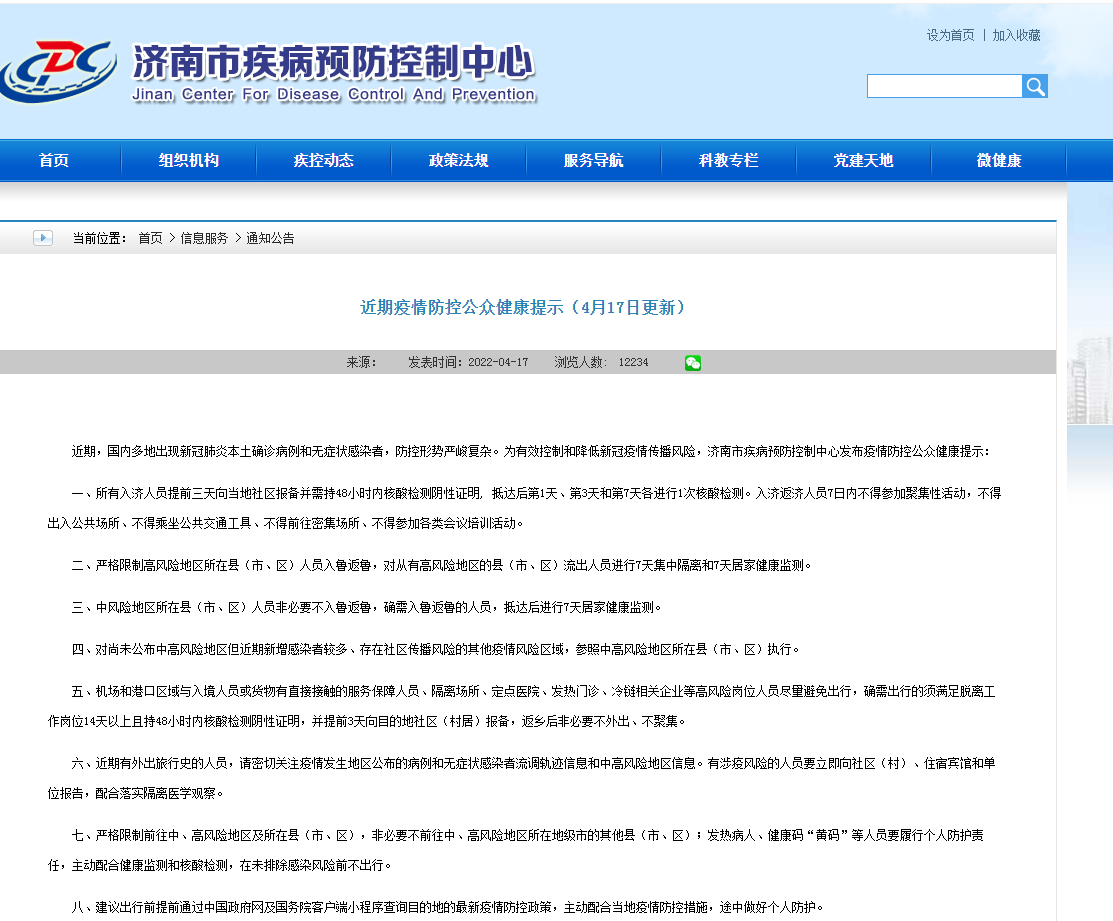Click the building image on right sidebar
Viewport: 1113px width, 921px height.
(1090, 380)
